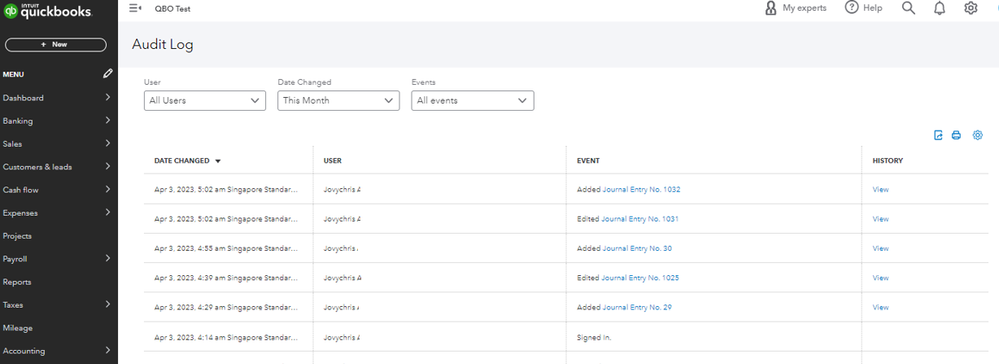
Task: Open the Help menu
Action: click(863, 8)
